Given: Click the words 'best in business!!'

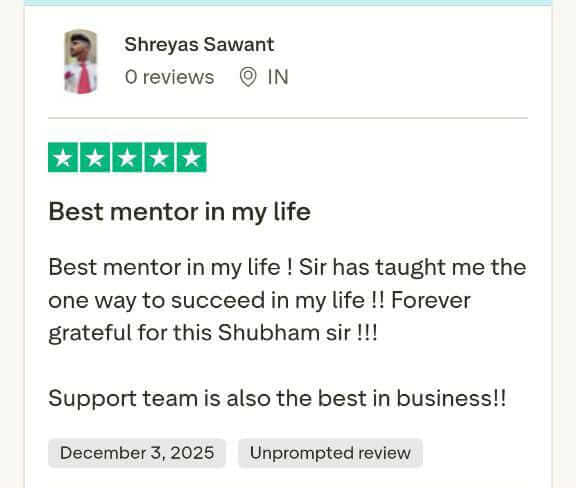Looking at the screenshot, I should [412, 398].
